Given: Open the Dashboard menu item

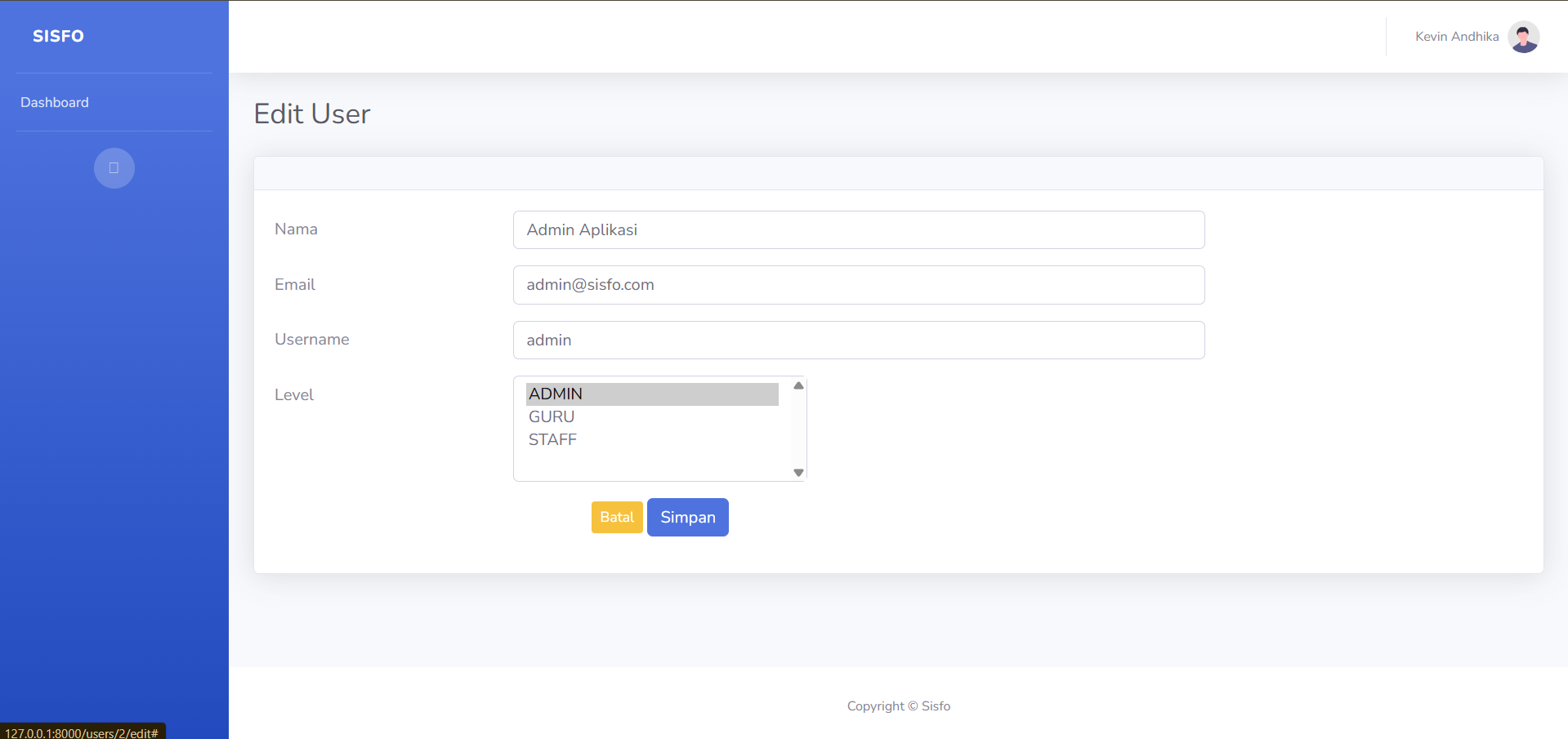Looking at the screenshot, I should point(55,102).
